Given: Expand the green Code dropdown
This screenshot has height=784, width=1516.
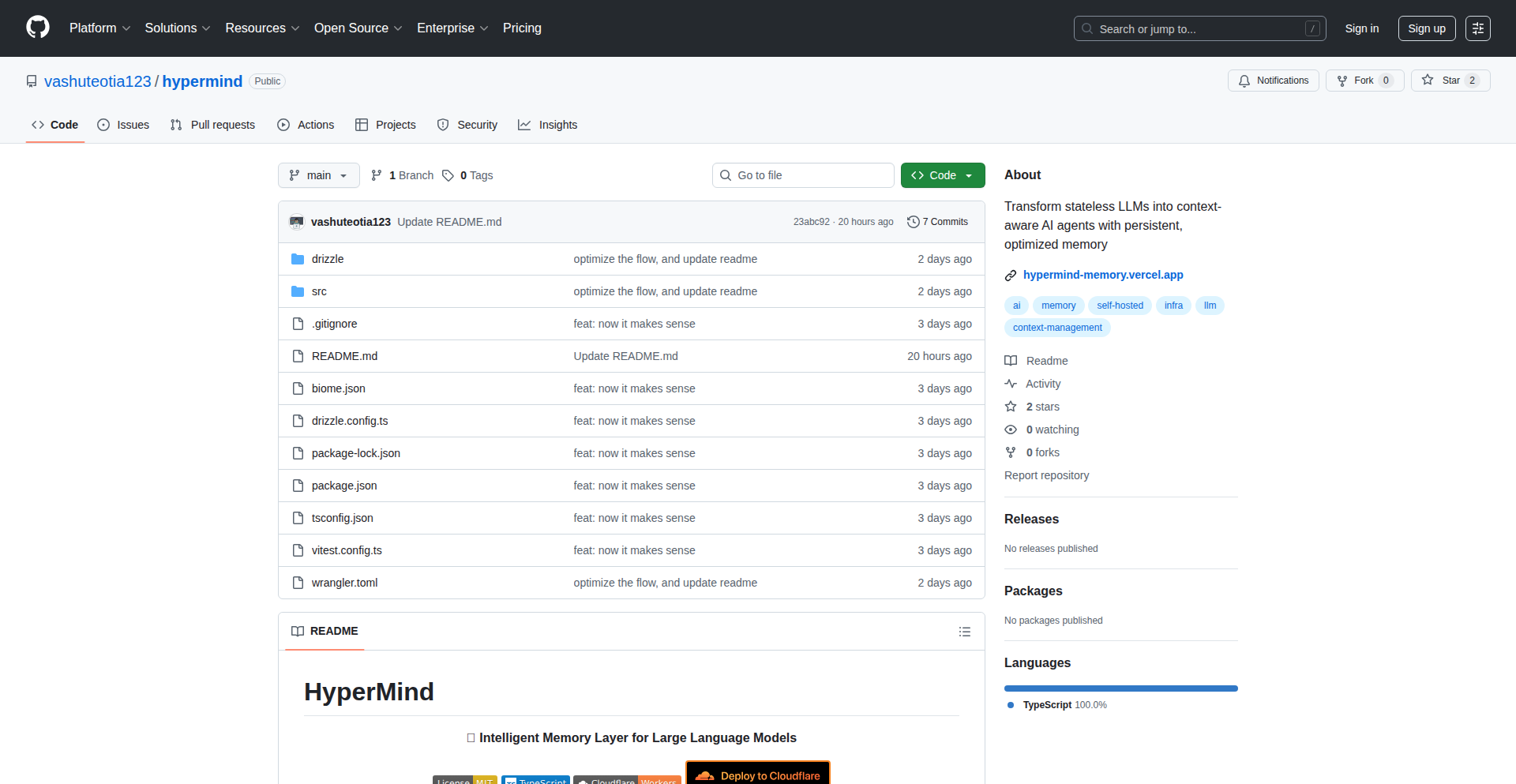Looking at the screenshot, I should 942,175.
